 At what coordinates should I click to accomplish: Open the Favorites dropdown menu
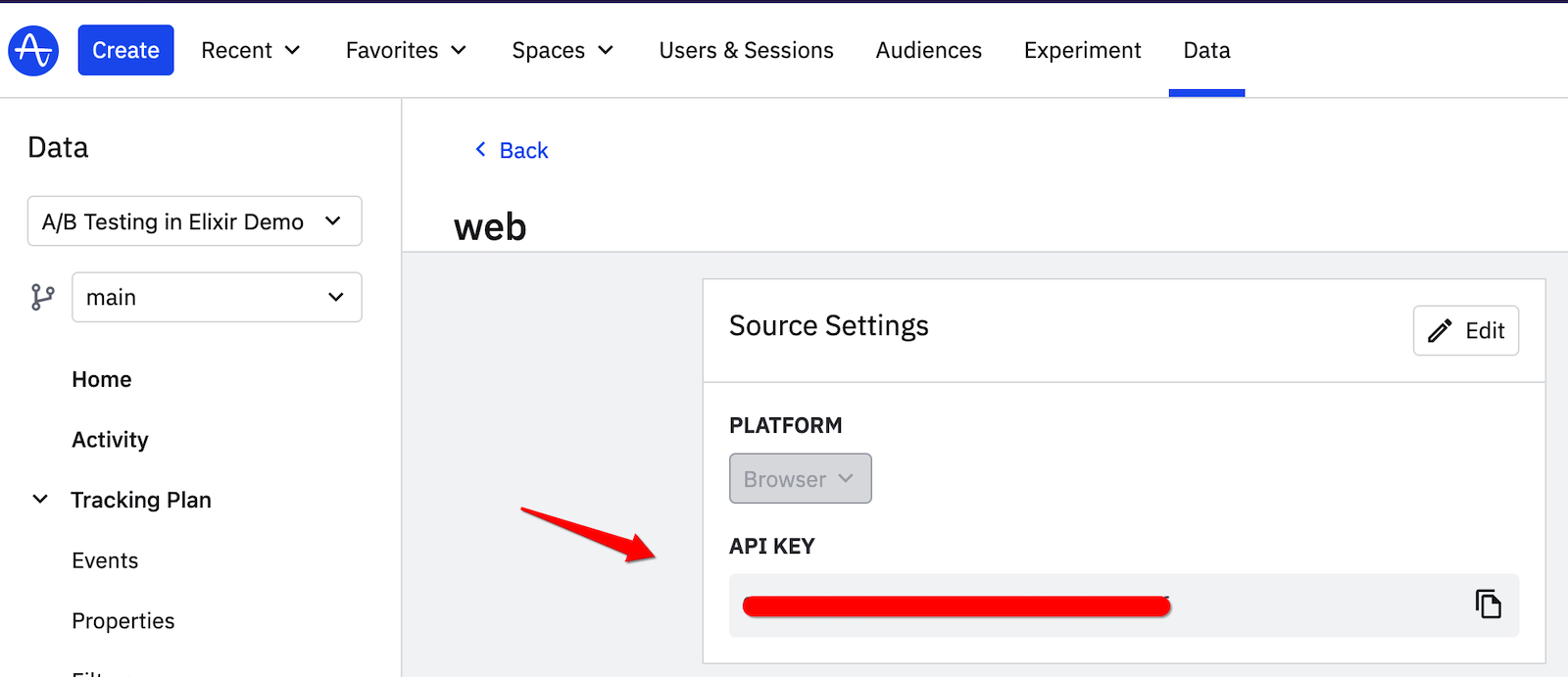406,50
